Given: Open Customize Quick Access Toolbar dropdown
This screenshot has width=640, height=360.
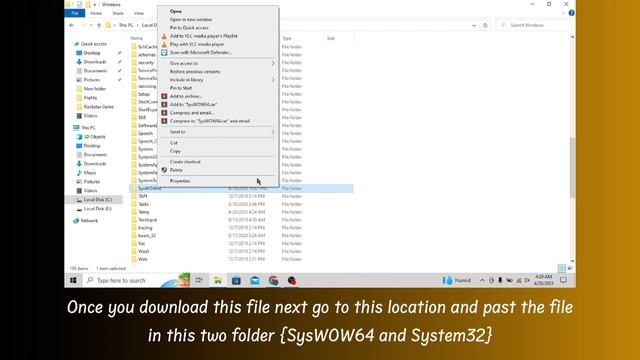Looking at the screenshot, I should [x=95, y=4].
